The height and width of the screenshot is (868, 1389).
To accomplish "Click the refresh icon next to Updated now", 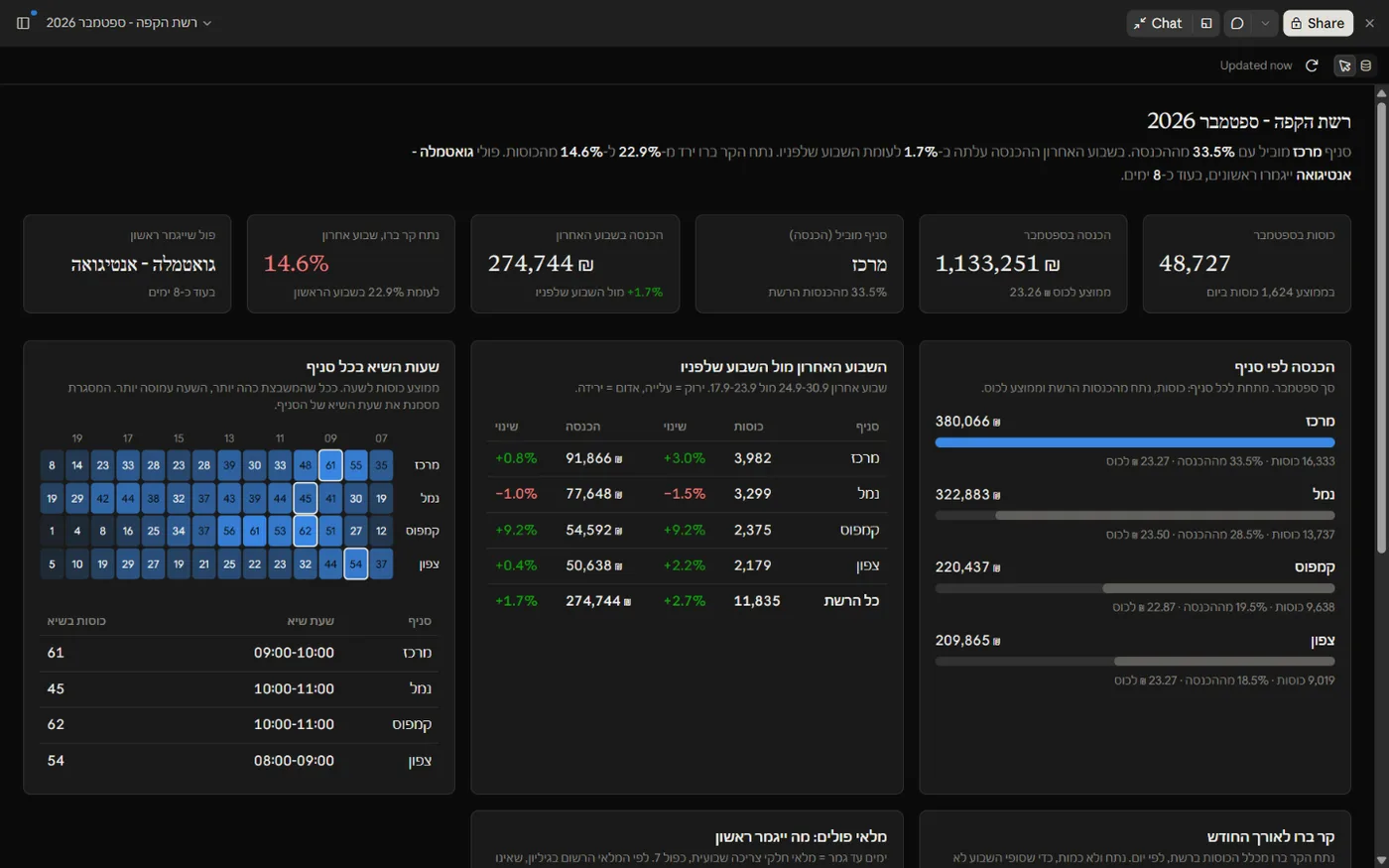I will (1312, 65).
